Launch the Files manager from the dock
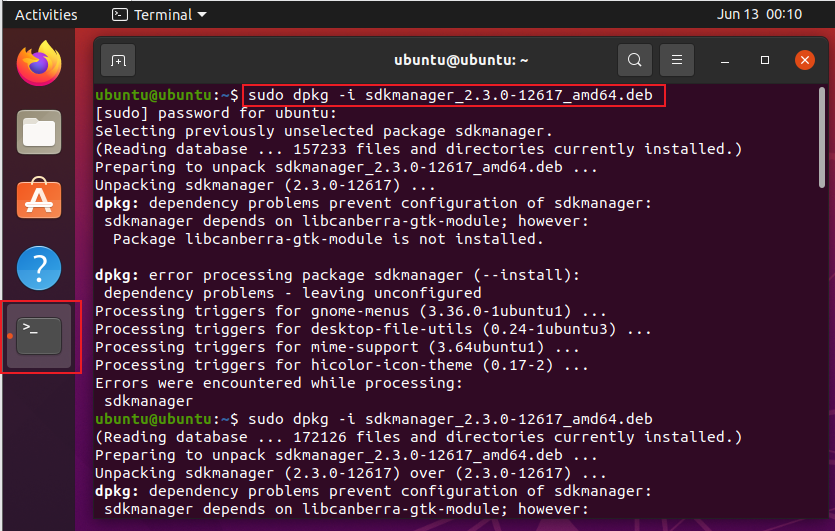Screen dimensions: 835x531 39,132
